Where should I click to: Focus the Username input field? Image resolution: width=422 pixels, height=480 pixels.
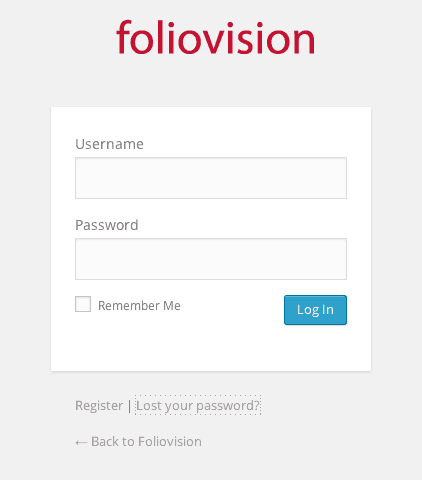point(211,178)
